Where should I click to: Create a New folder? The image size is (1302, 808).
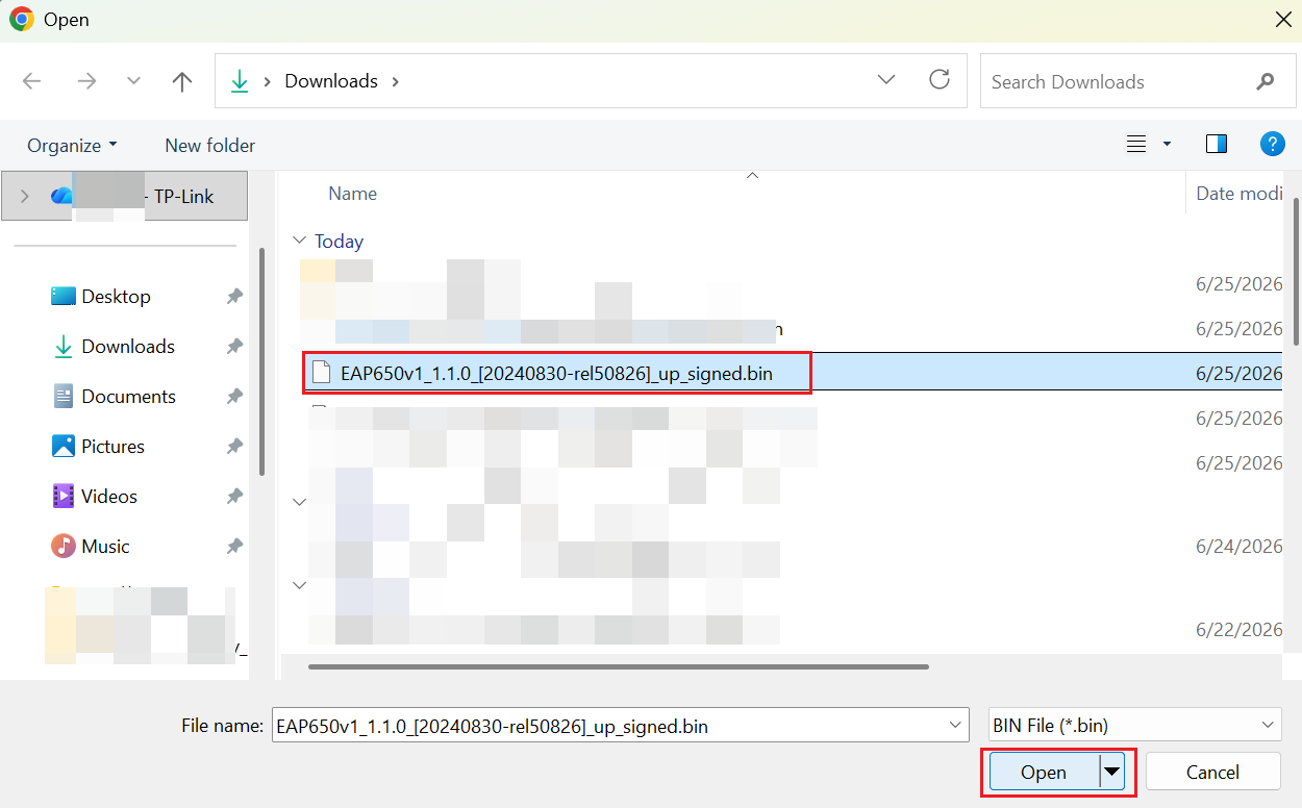[210, 145]
